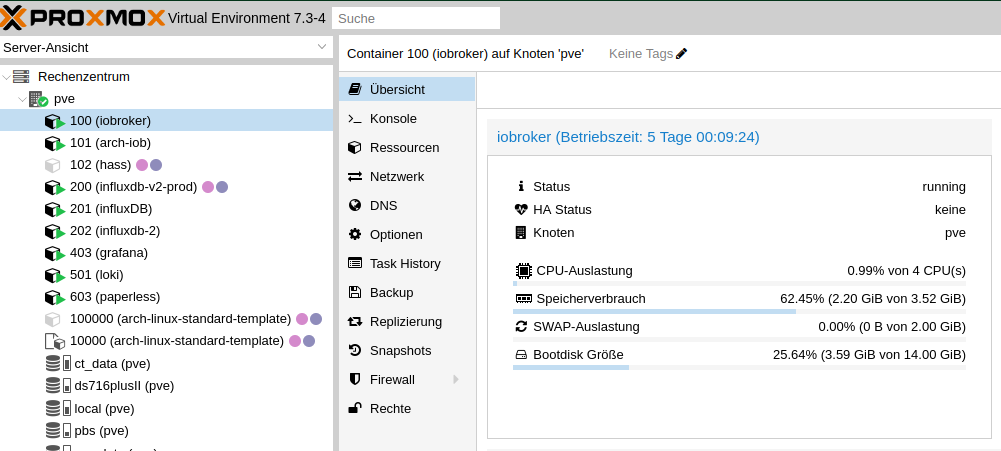This screenshot has width=1001, height=451.
Task: Open the Ressourcen tab
Action: 407,148
